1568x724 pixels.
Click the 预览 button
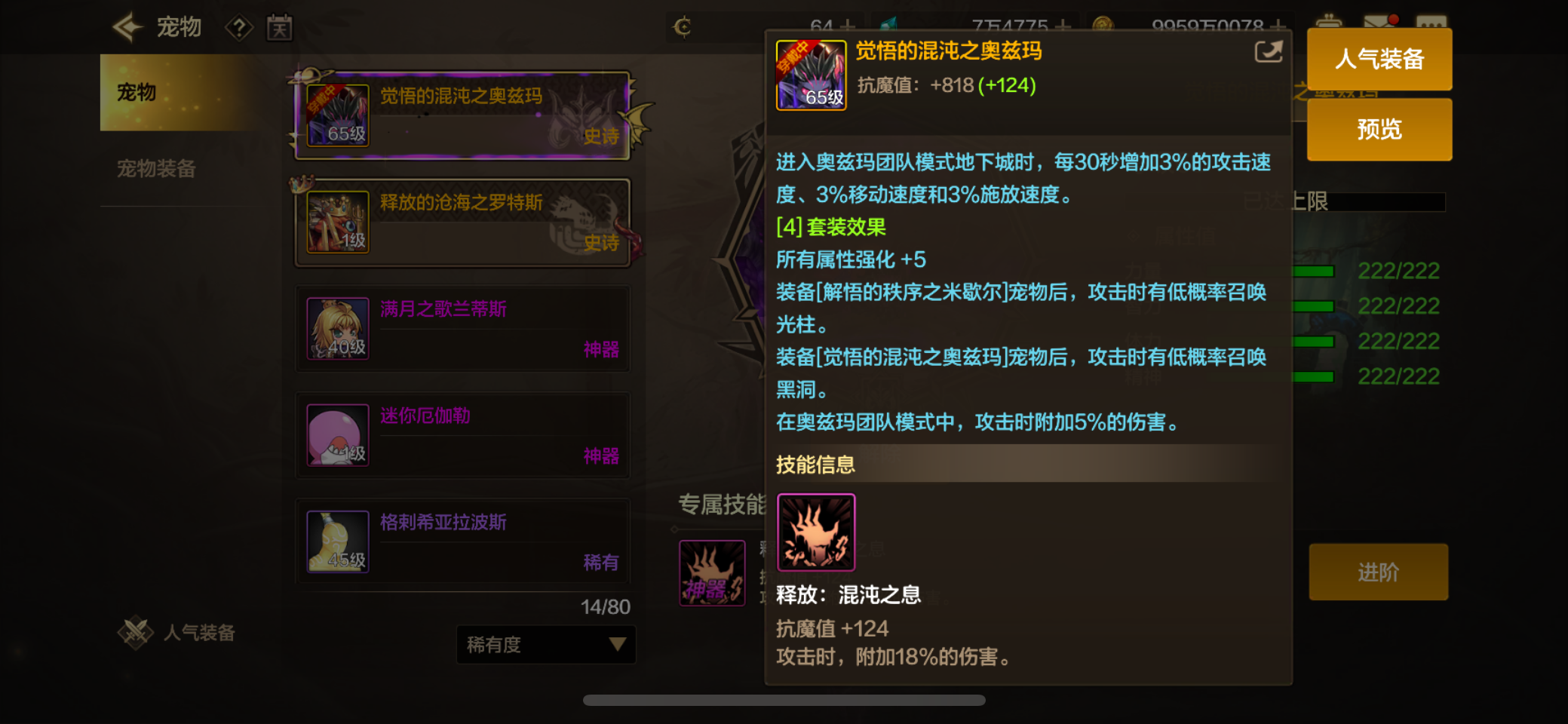[1379, 129]
